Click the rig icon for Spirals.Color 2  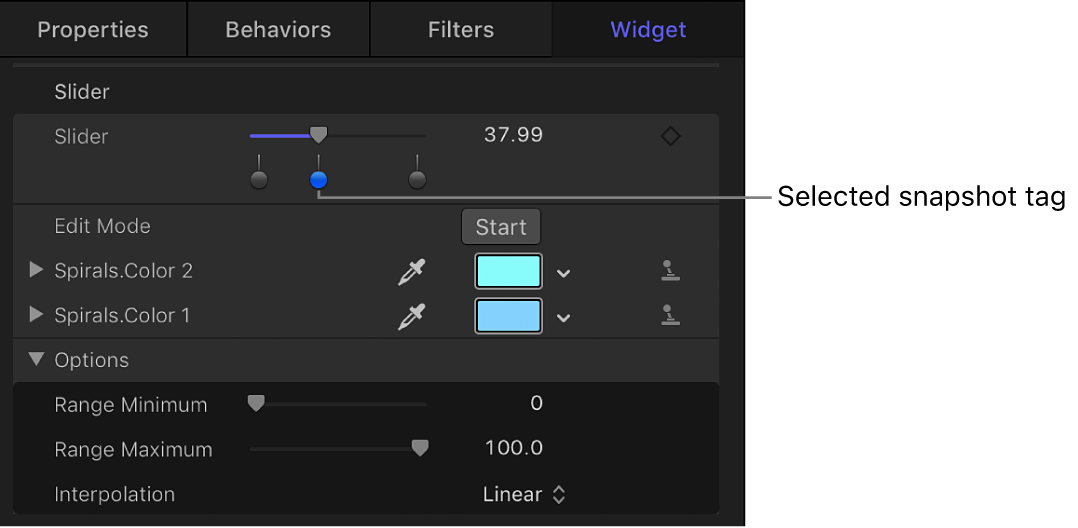click(x=670, y=271)
